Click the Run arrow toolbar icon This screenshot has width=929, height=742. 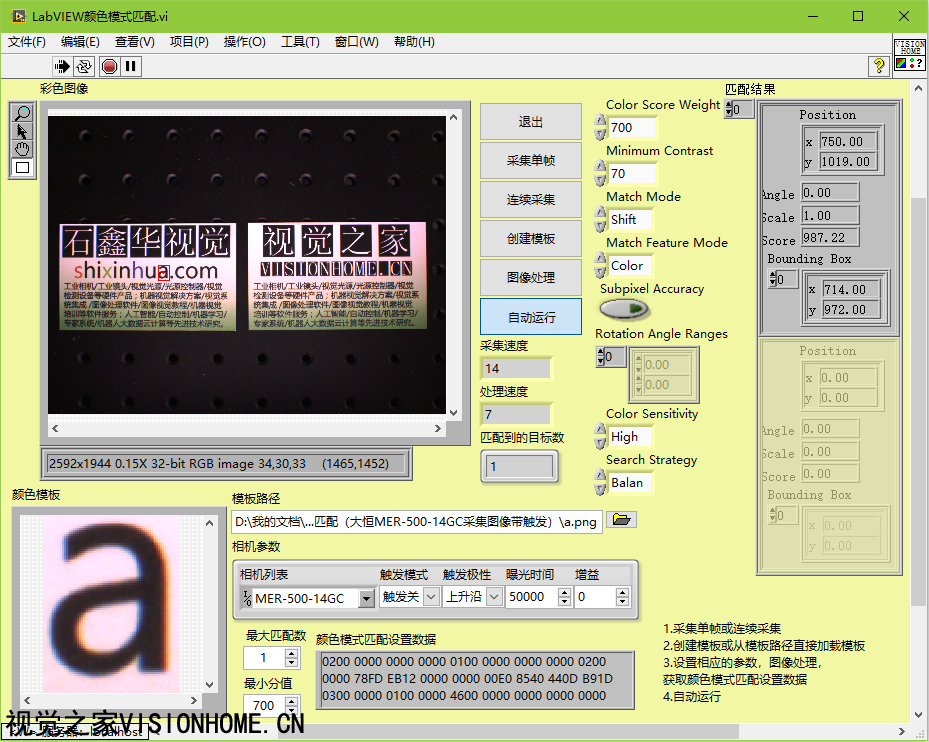(x=62, y=66)
